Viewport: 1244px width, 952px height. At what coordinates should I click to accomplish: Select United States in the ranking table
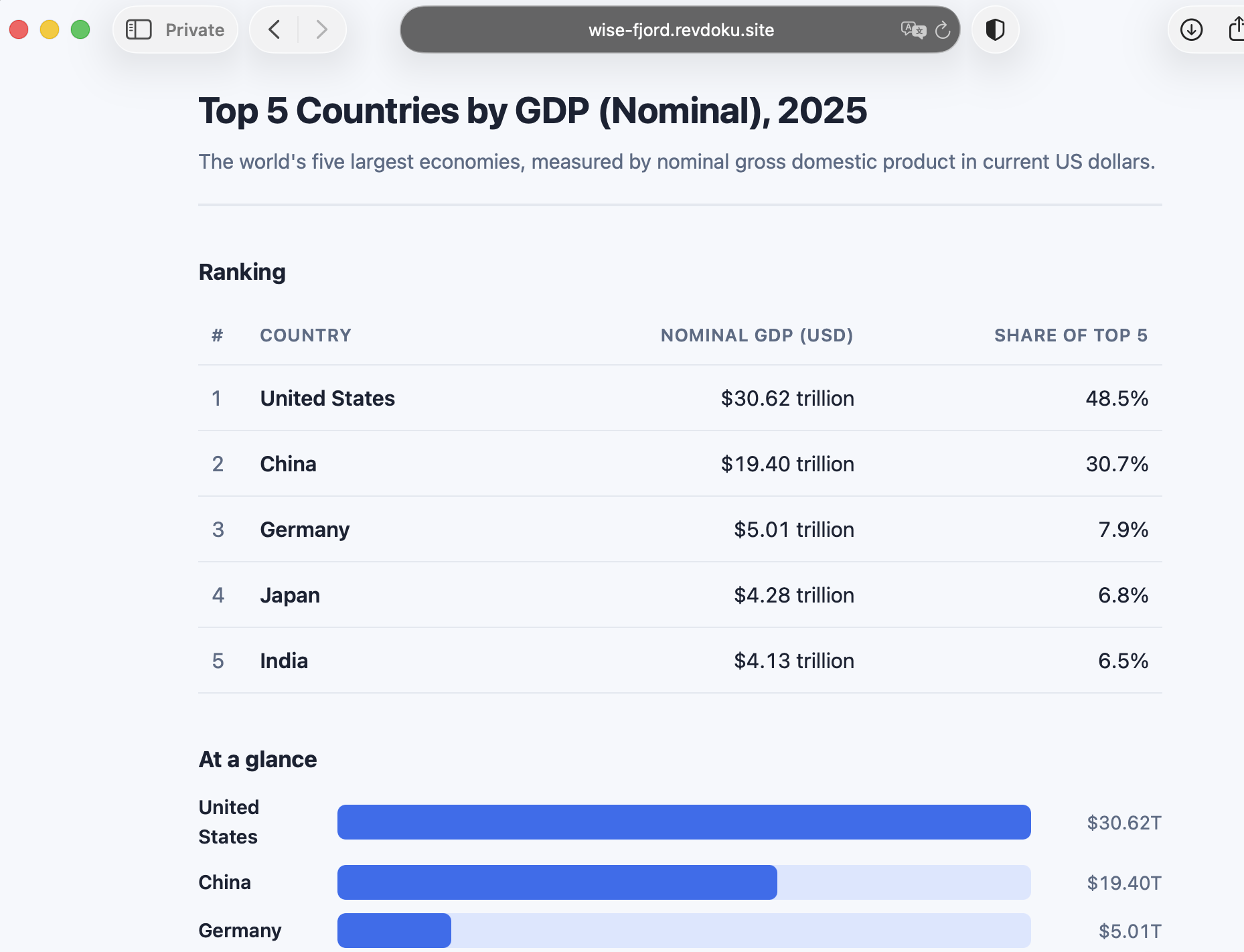click(x=327, y=398)
